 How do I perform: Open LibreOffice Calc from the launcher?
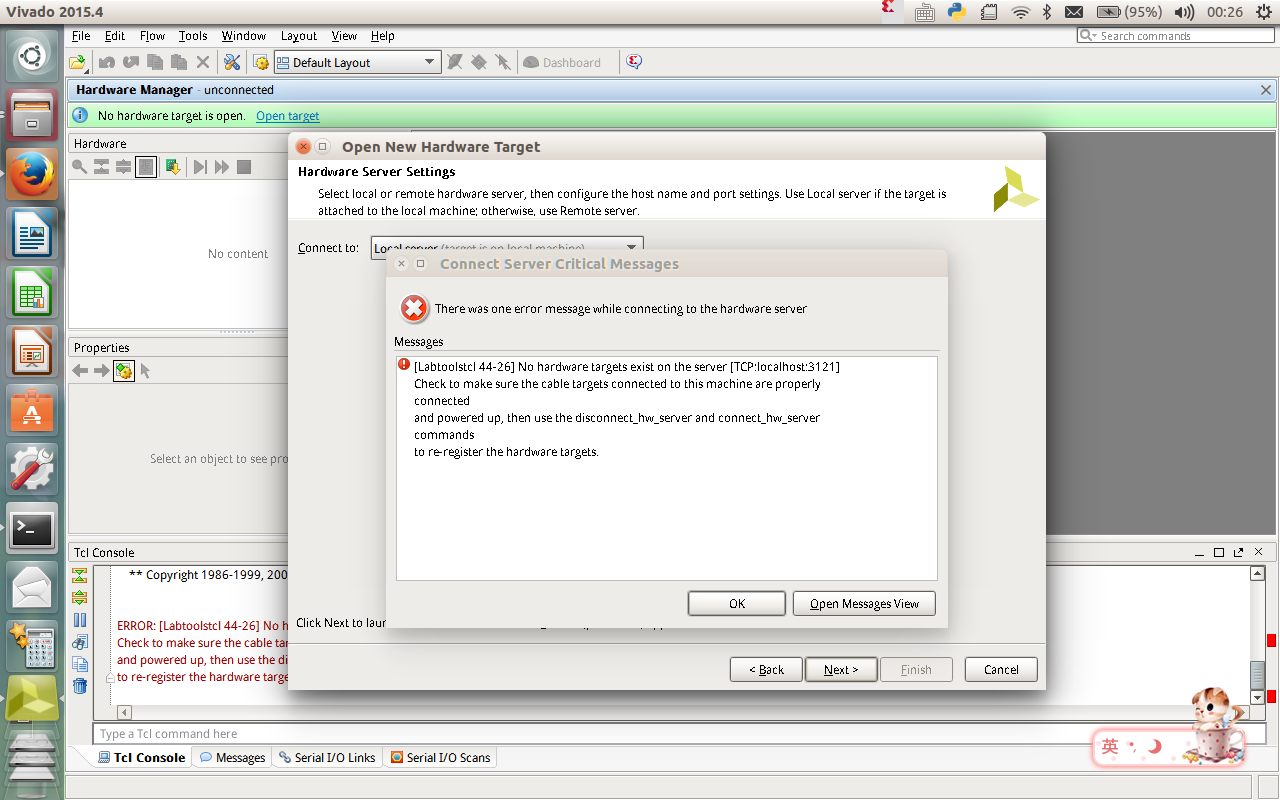pos(32,293)
